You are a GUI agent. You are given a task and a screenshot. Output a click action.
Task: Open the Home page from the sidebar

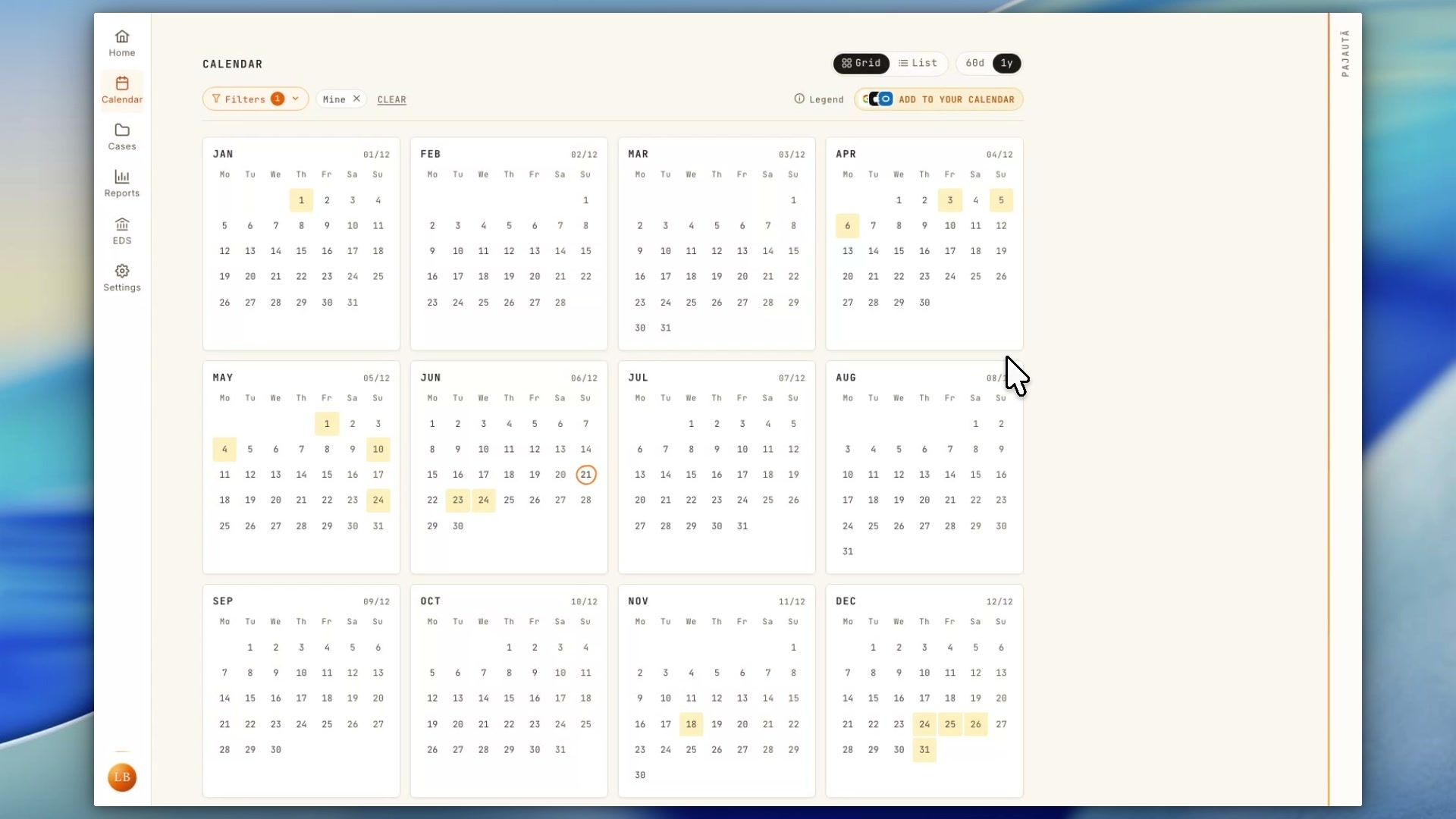121,43
